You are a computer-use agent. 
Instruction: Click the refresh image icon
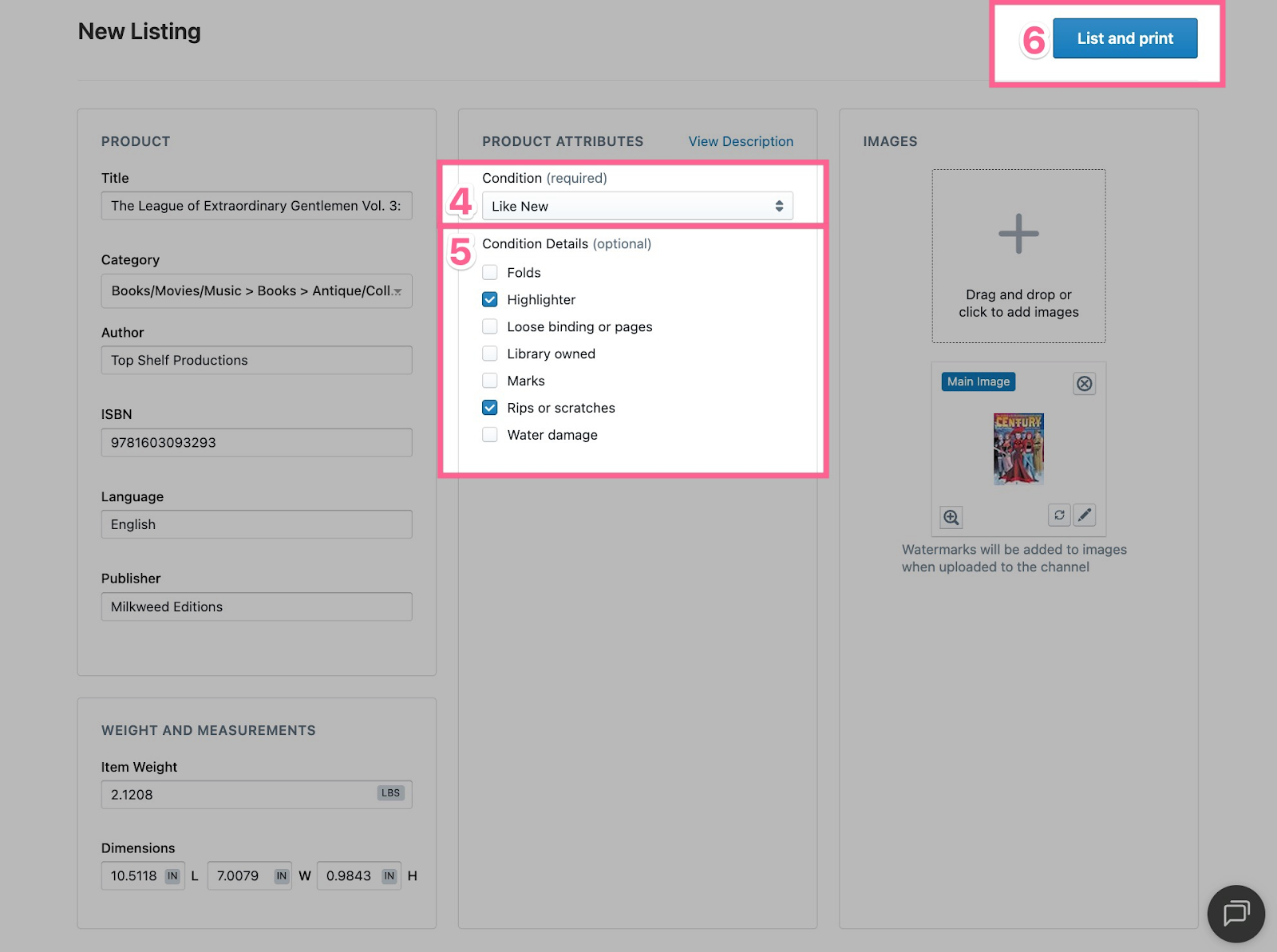click(1059, 516)
